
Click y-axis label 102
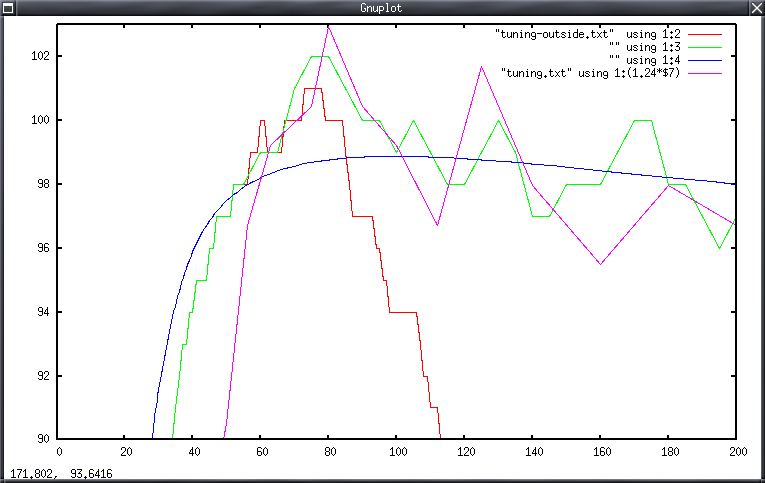(x=40, y=56)
